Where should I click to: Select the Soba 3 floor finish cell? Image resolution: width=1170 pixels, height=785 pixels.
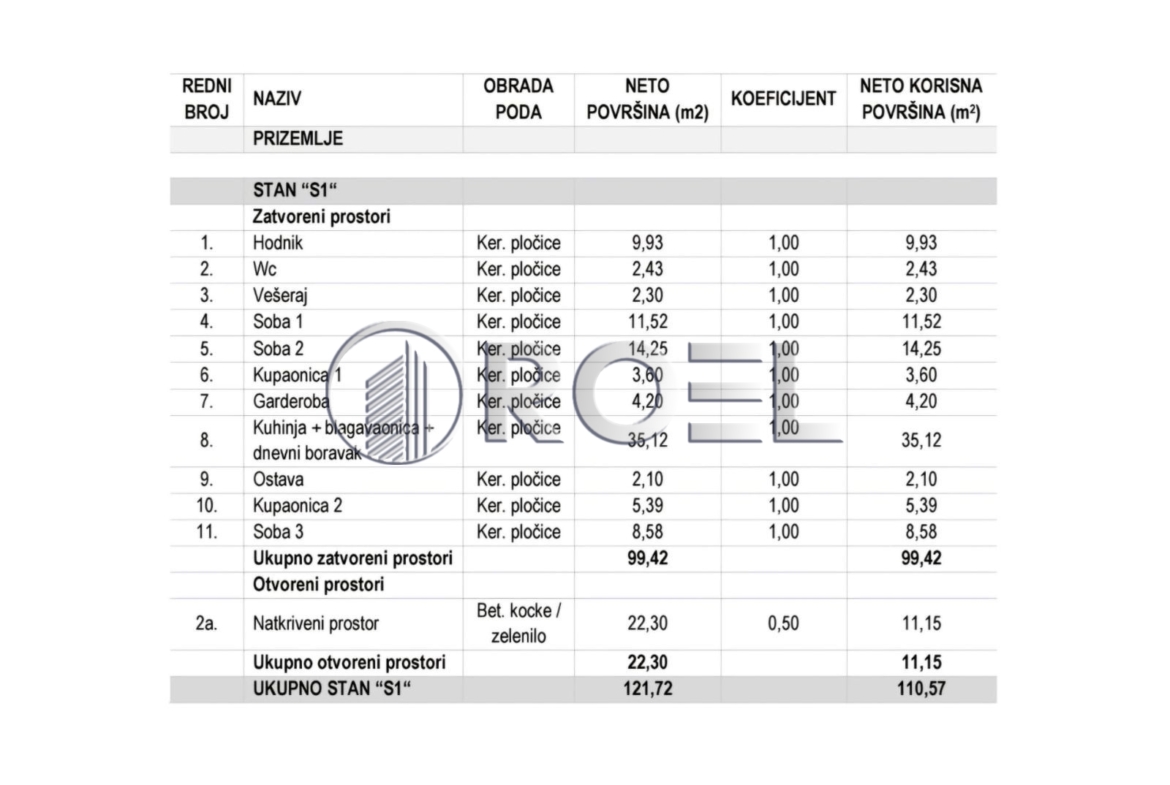pyautogui.click(x=519, y=532)
